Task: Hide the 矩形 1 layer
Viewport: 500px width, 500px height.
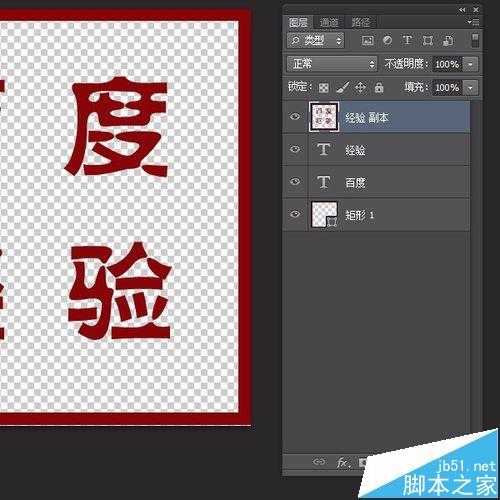Action: point(295,214)
